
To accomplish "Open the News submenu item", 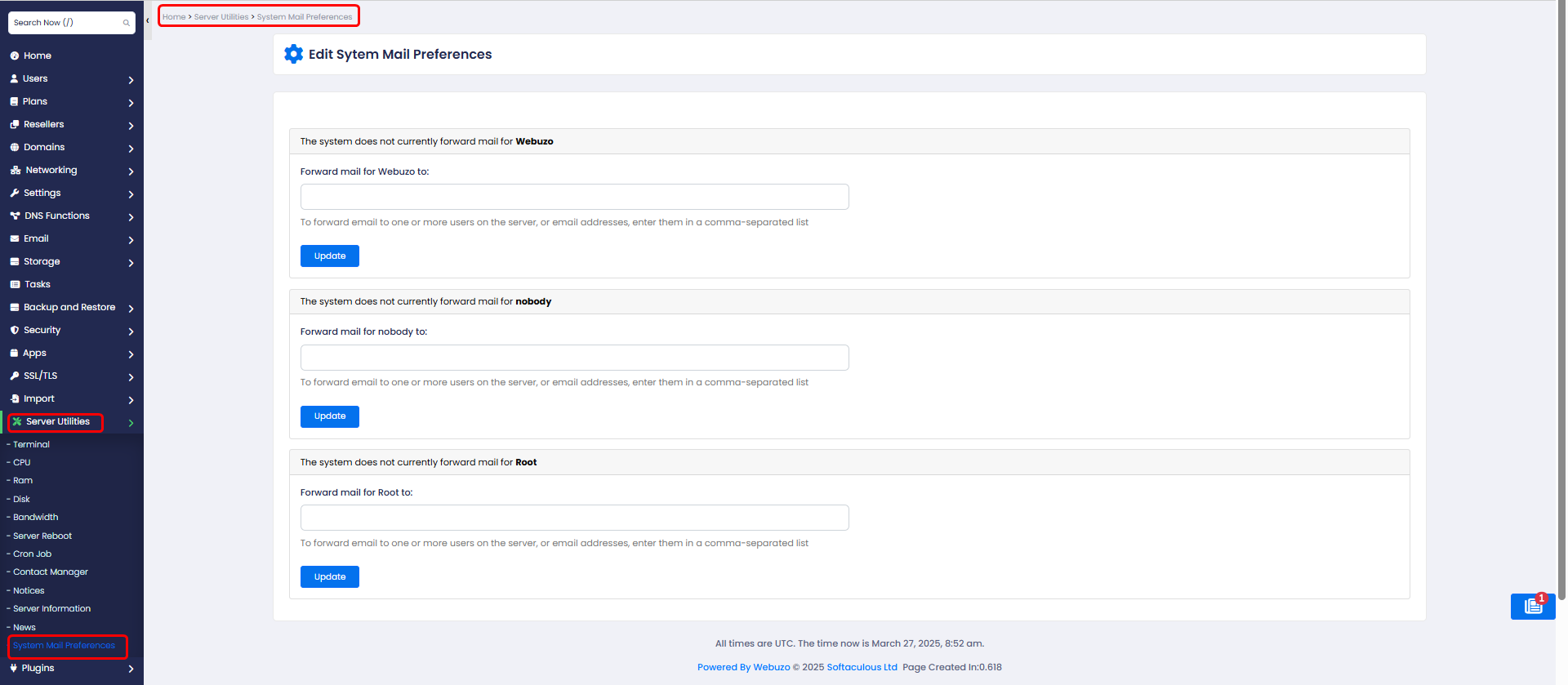I will click(x=24, y=628).
